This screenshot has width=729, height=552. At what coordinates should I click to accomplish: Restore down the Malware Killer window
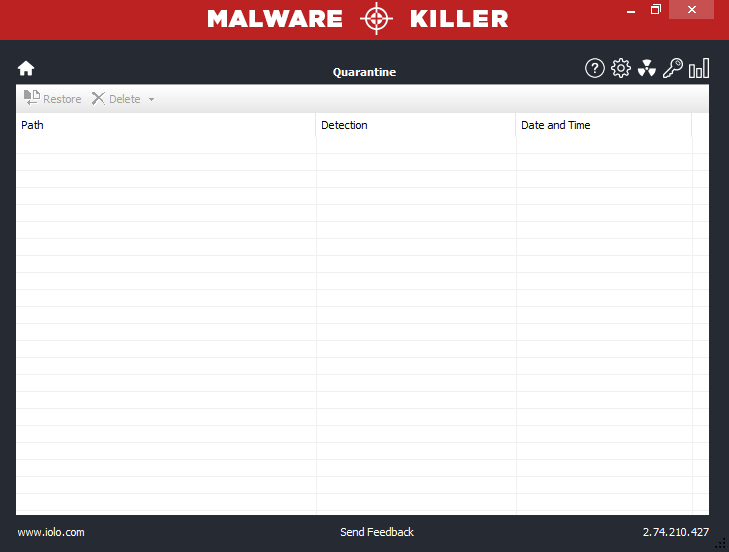(656, 10)
